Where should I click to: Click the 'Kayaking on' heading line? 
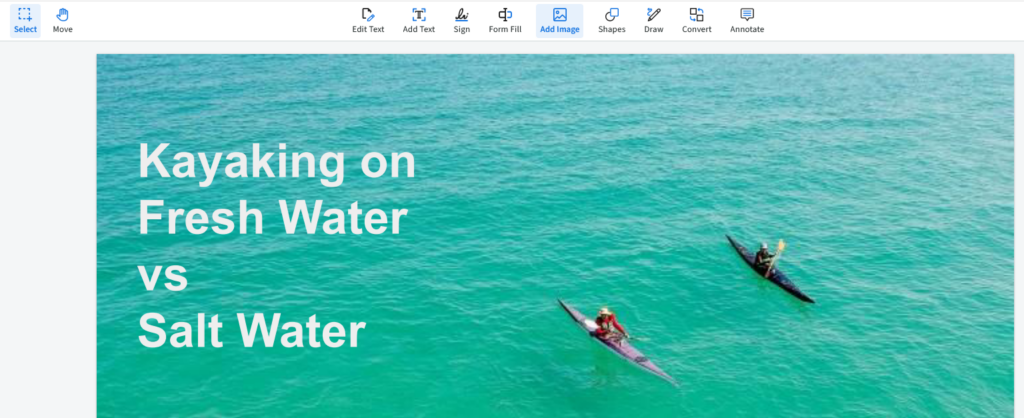[x=277, y=163]
